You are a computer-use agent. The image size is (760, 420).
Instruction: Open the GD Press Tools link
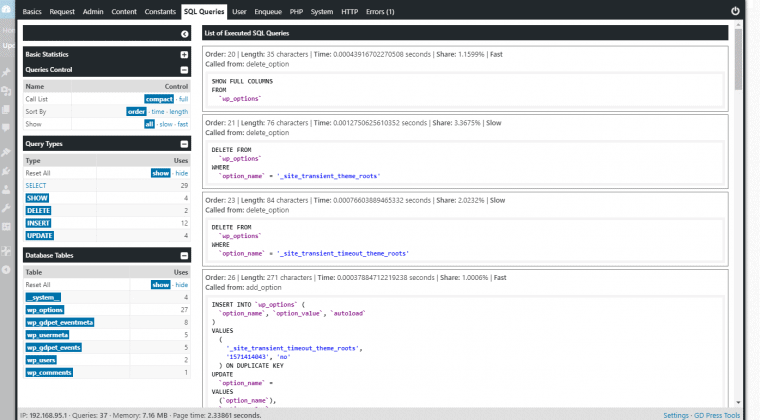tap(717, 416)
